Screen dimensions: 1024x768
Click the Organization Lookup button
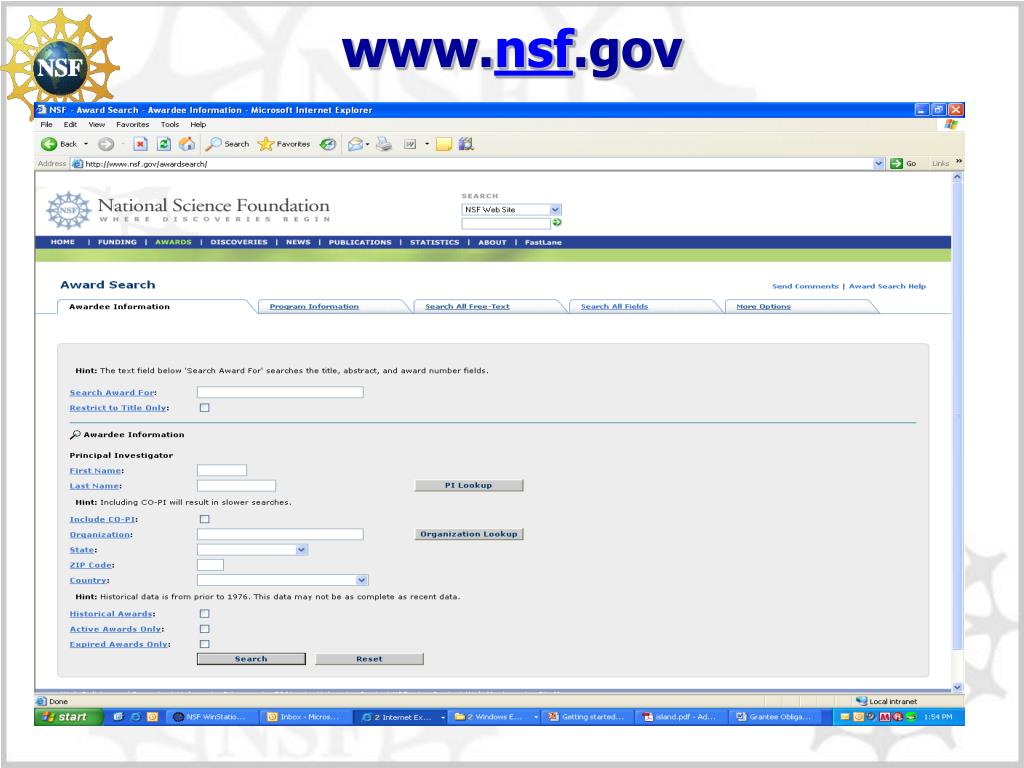point(469,534)
